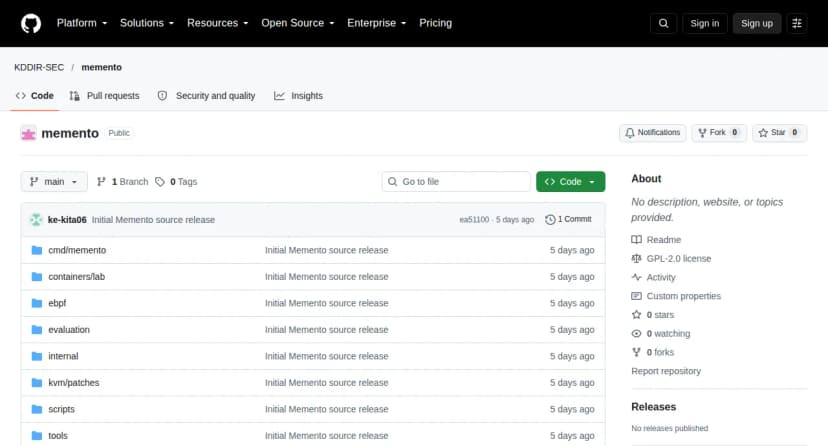
Task: Open the ebpf folder name
Action: click(57, 303)
